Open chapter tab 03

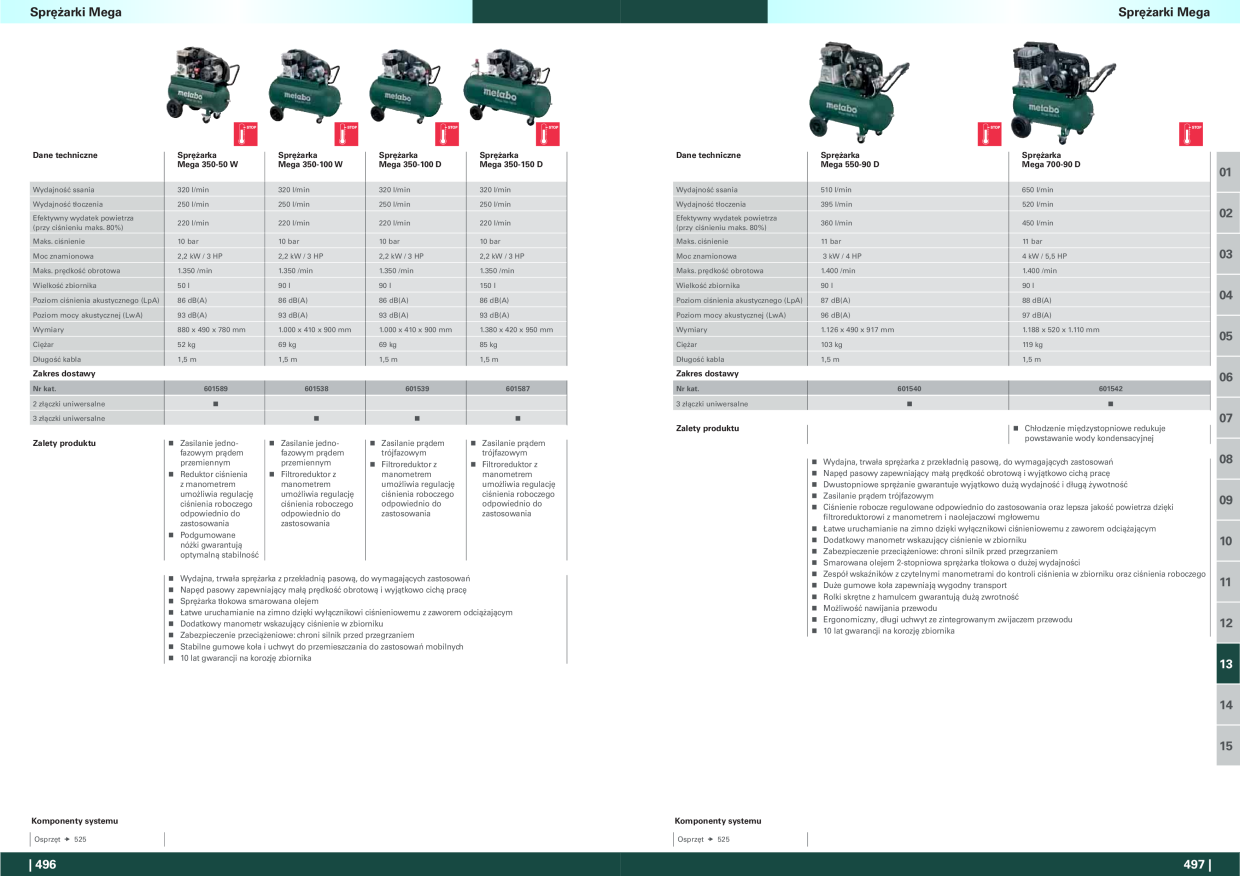coord(1227,254)
